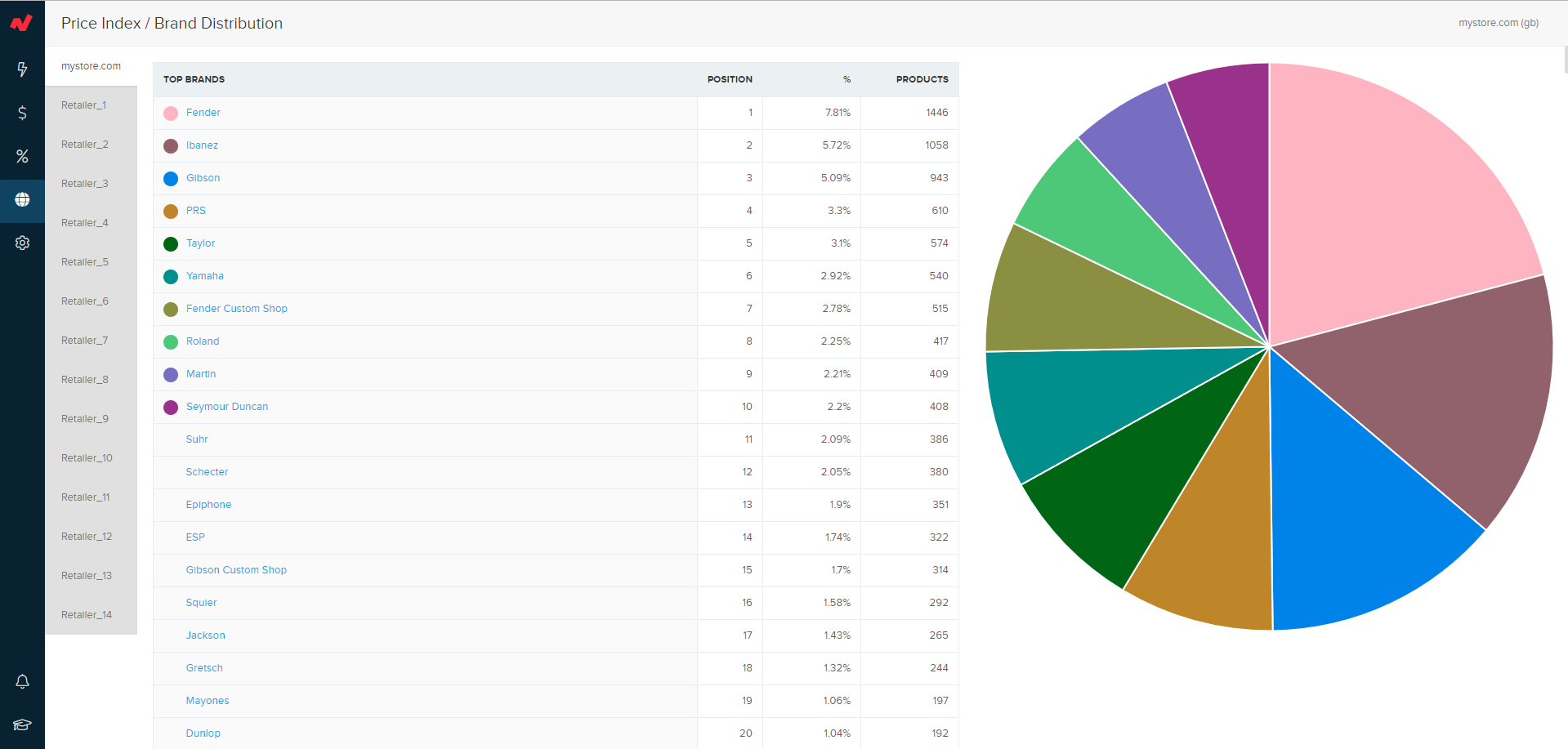Click the light green Roland color swatch

(171, 342)
